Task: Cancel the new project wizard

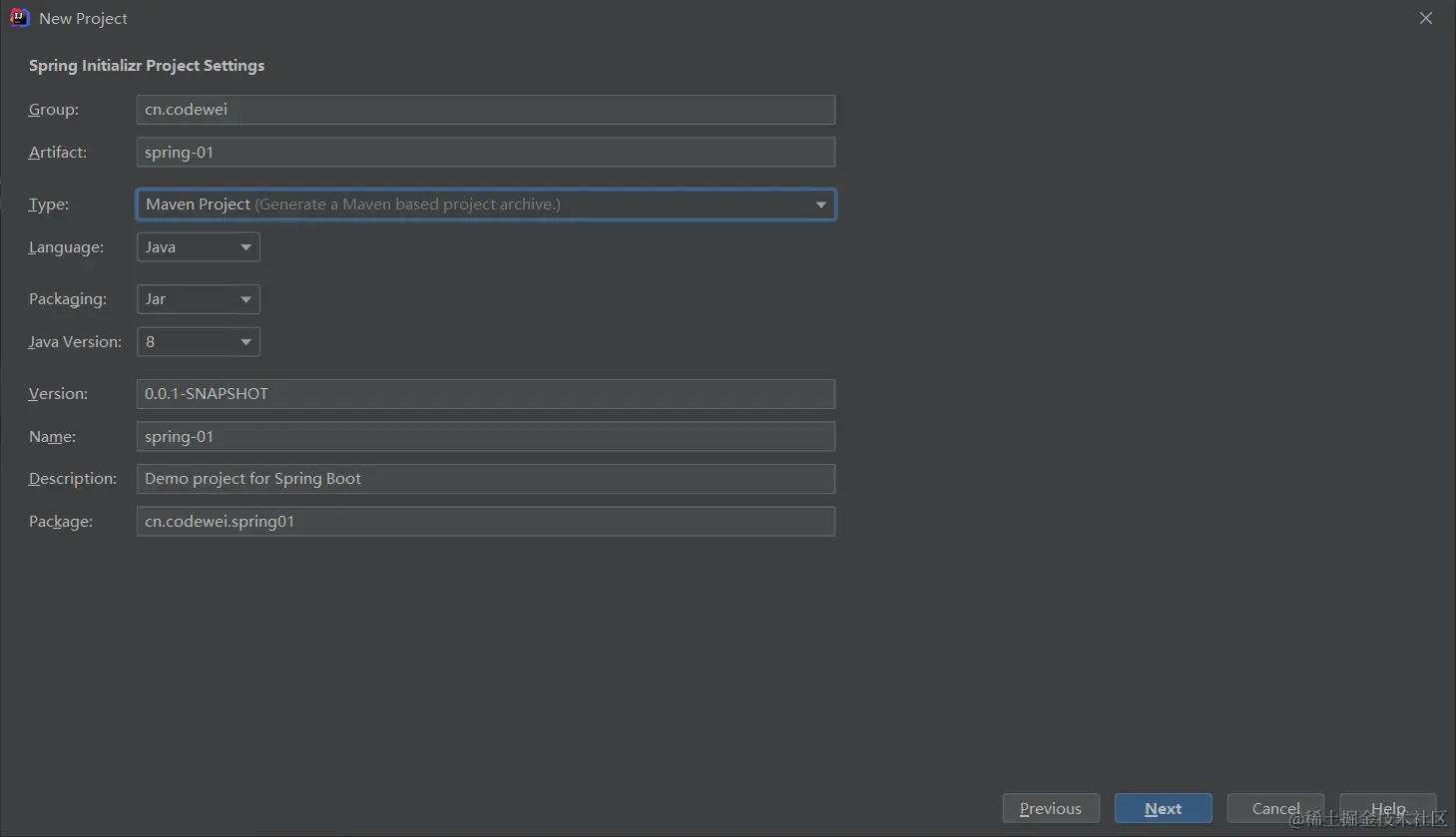Action: pos(1275,809)
